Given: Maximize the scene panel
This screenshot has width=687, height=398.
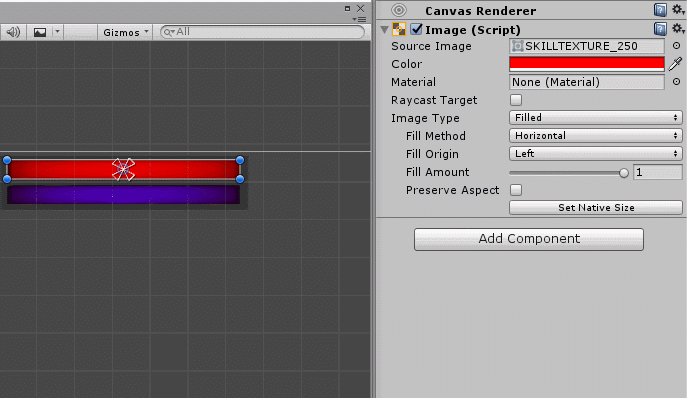Looking at the screenshot, I should [347, 8].
